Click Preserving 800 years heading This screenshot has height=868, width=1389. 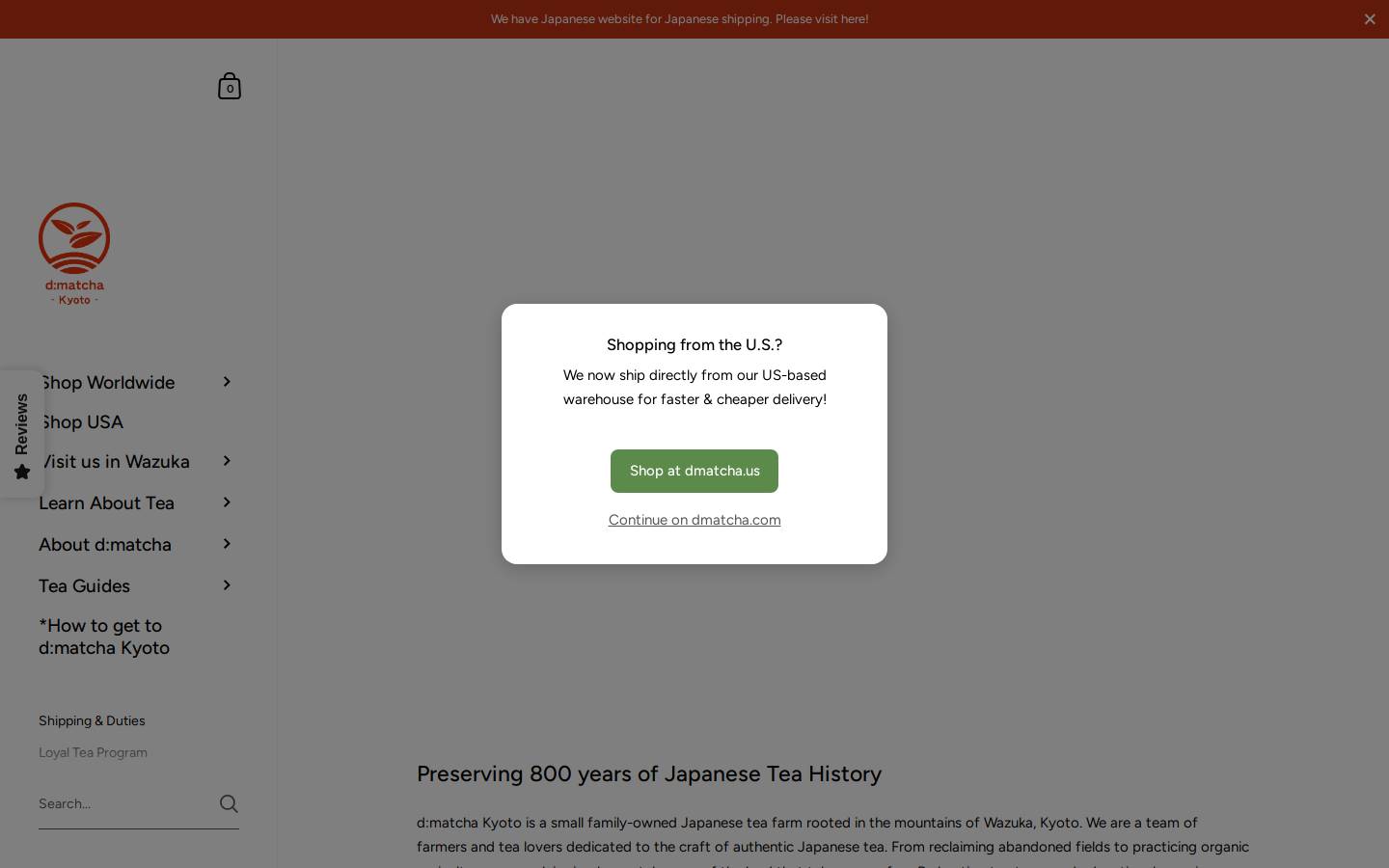649,773
